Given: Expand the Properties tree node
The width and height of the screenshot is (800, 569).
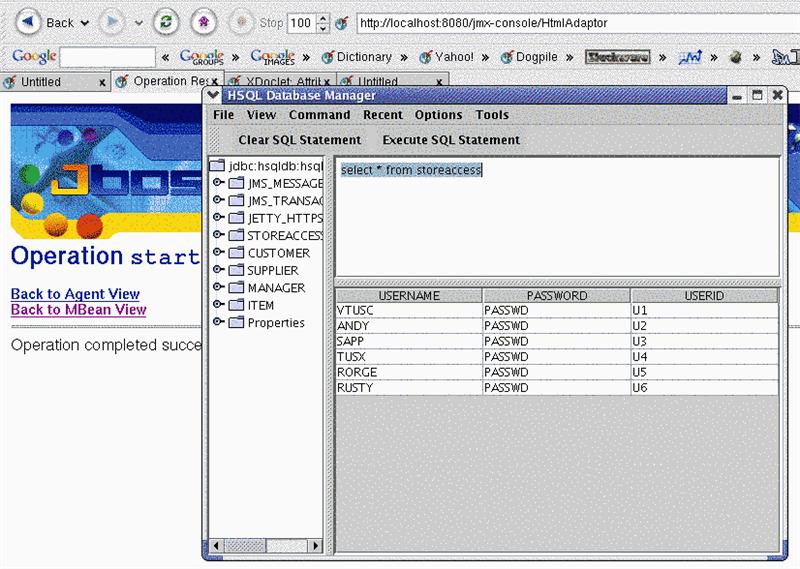Looking at the screenshot, I should click(218, 322).
